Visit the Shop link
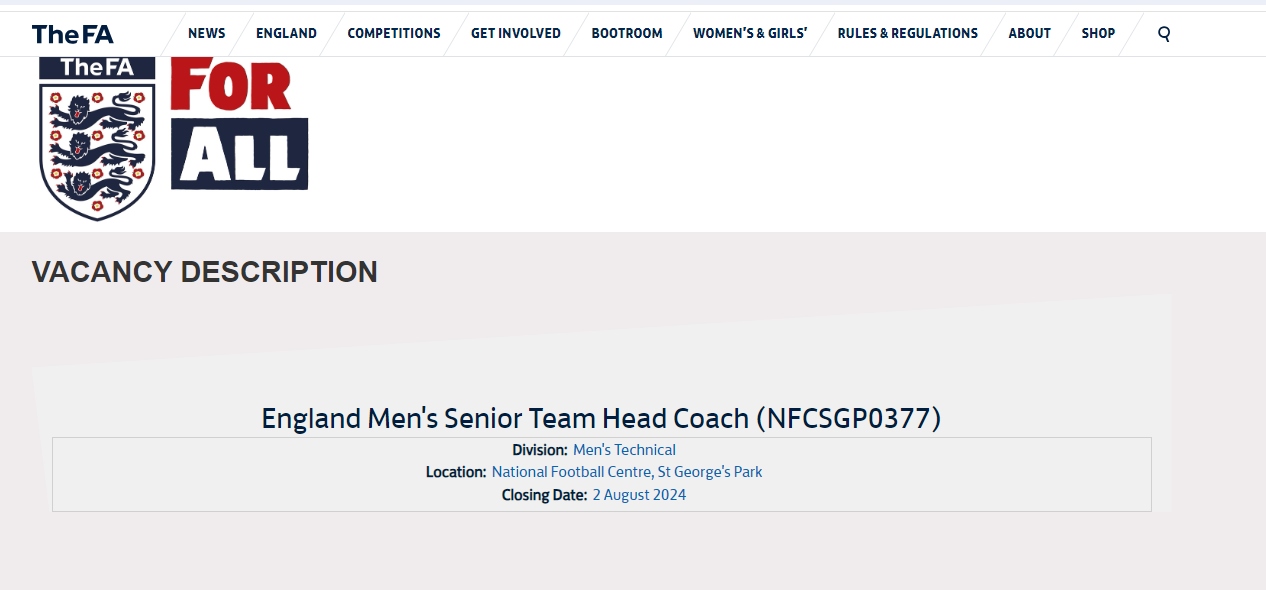The height and width of the screenshot is (590, 1266). (1098, 33)
